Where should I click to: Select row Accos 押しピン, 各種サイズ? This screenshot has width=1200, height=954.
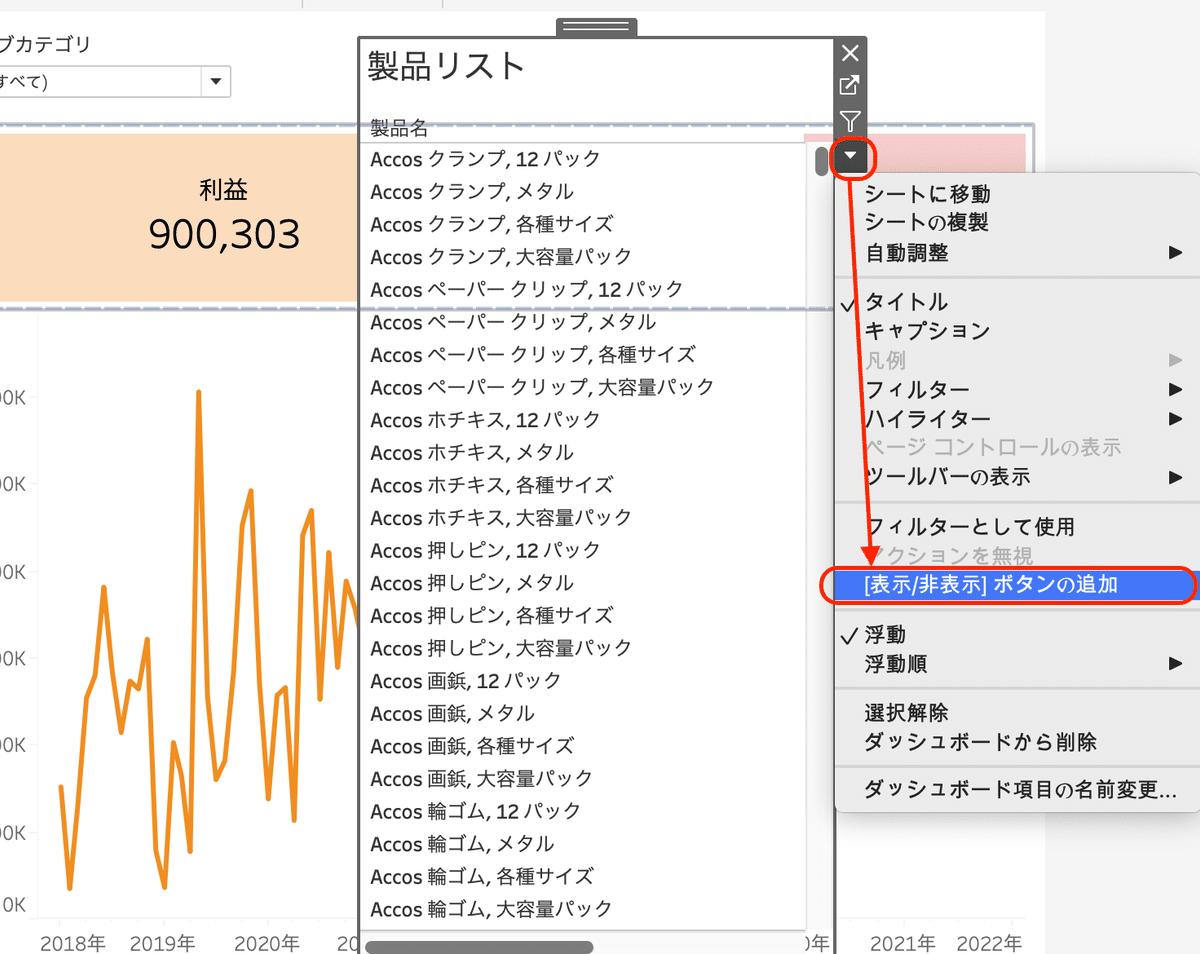point(491,616)
